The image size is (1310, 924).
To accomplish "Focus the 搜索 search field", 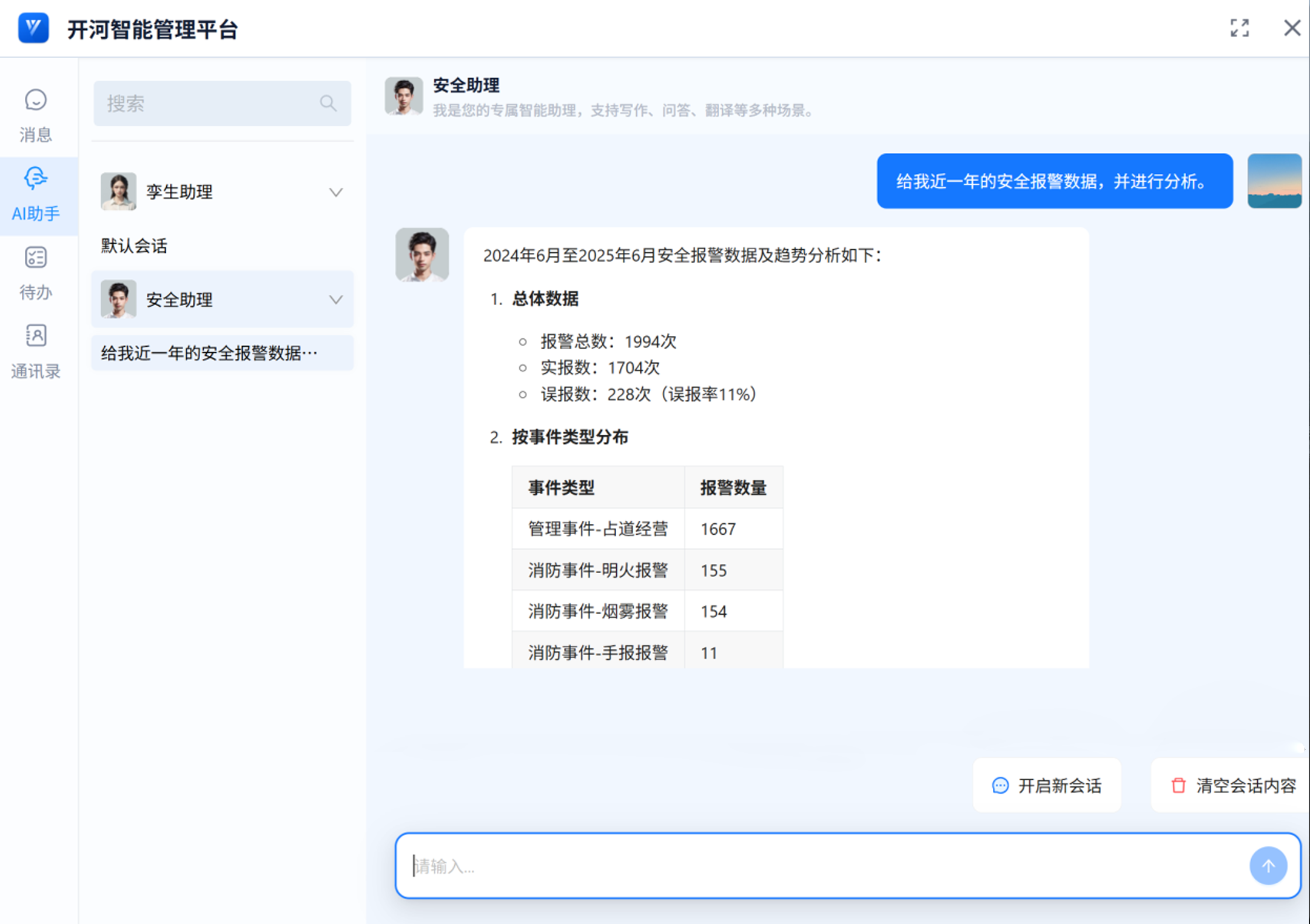I will click(x=206, y=103).
